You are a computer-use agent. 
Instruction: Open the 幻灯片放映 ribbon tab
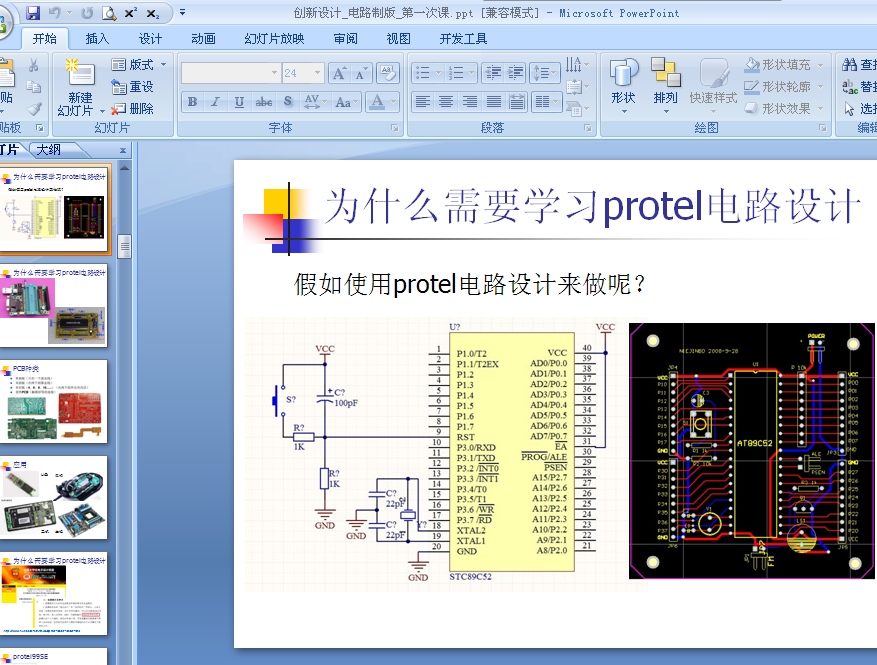pos(275,39)
